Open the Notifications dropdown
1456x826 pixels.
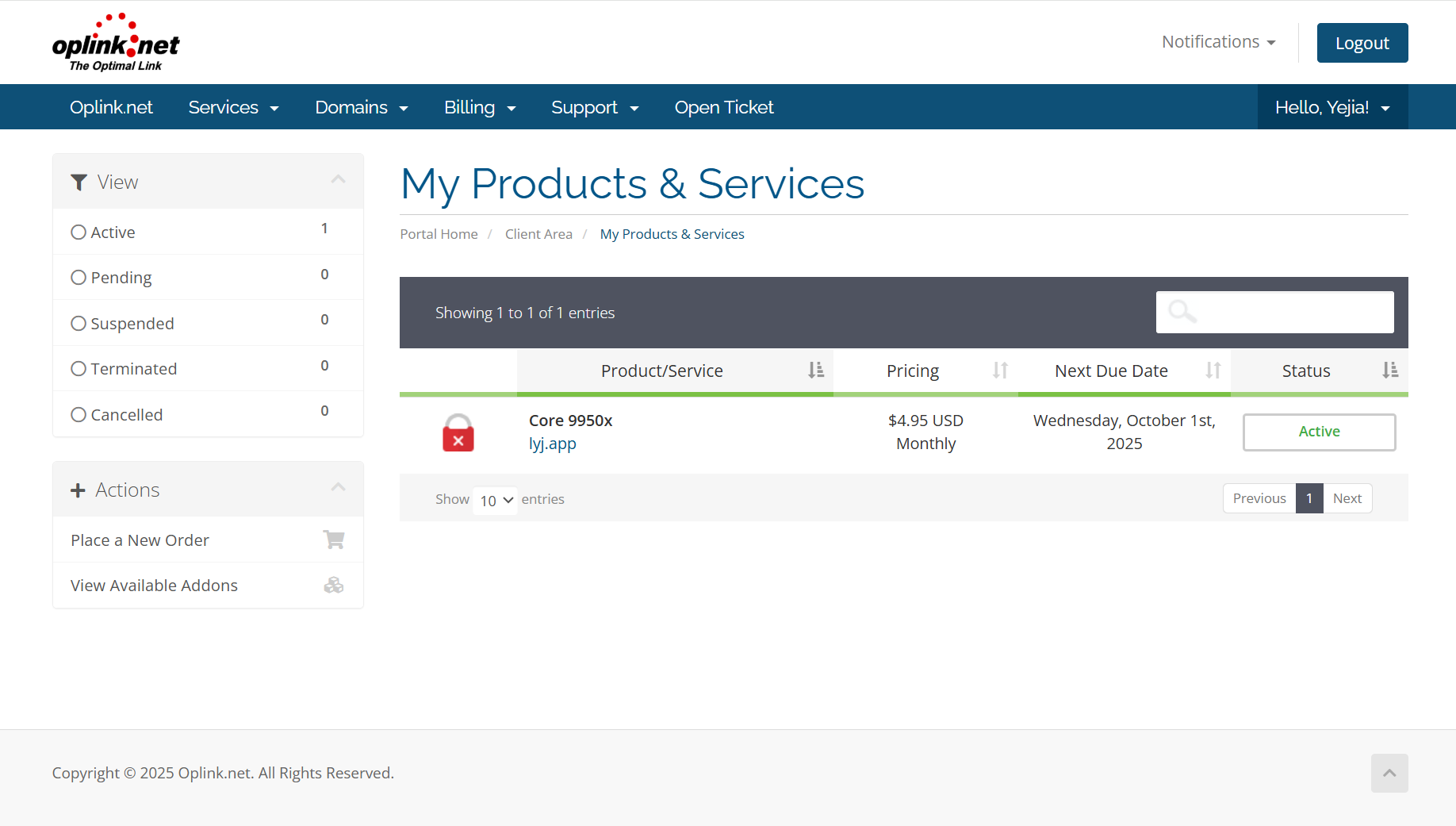pos(1218,42)
